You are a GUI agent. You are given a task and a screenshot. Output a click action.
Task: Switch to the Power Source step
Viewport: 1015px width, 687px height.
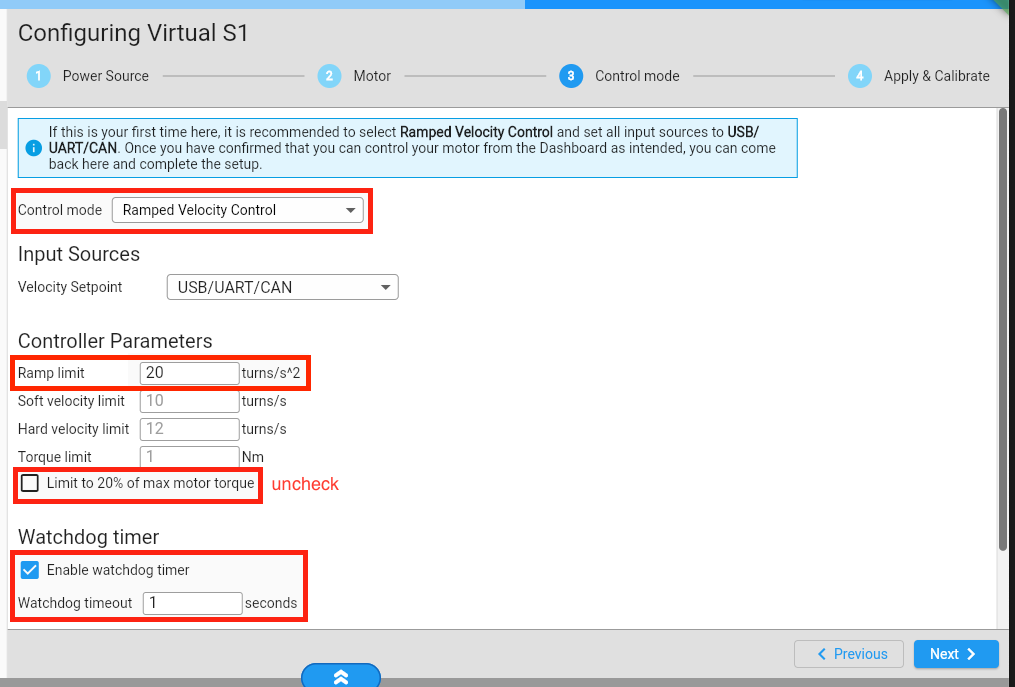[105, 76]
